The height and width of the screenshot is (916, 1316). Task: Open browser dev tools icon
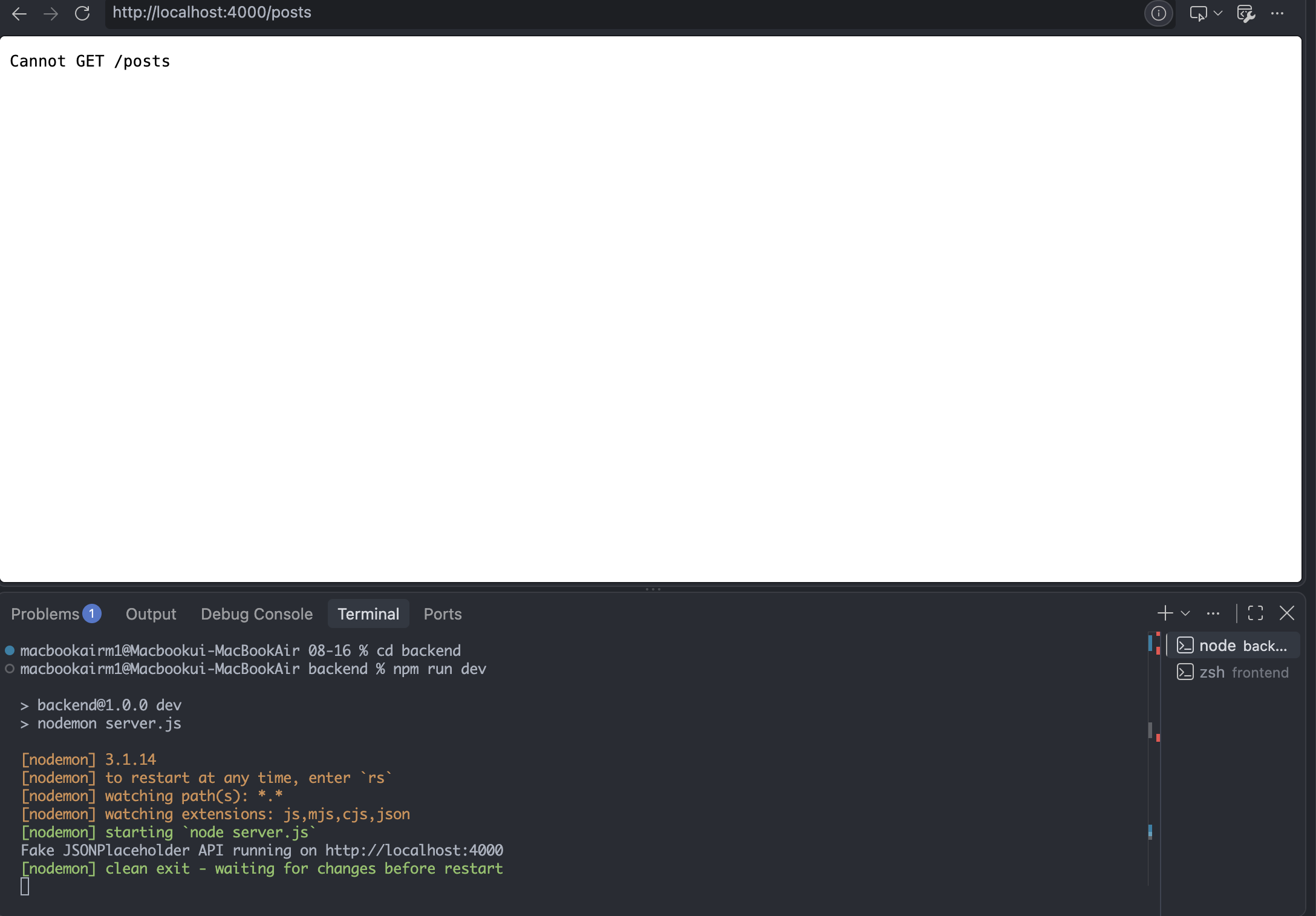[x=1246, y=13]
